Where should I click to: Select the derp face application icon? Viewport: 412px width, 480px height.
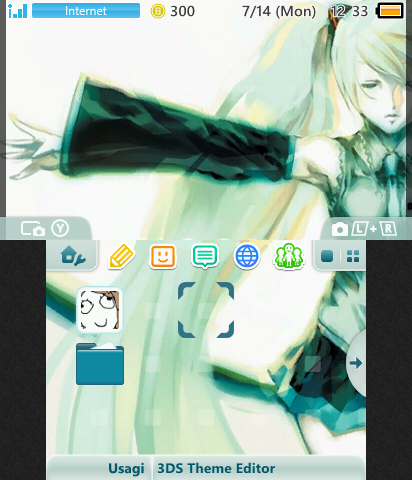click(x=100, y=311)
